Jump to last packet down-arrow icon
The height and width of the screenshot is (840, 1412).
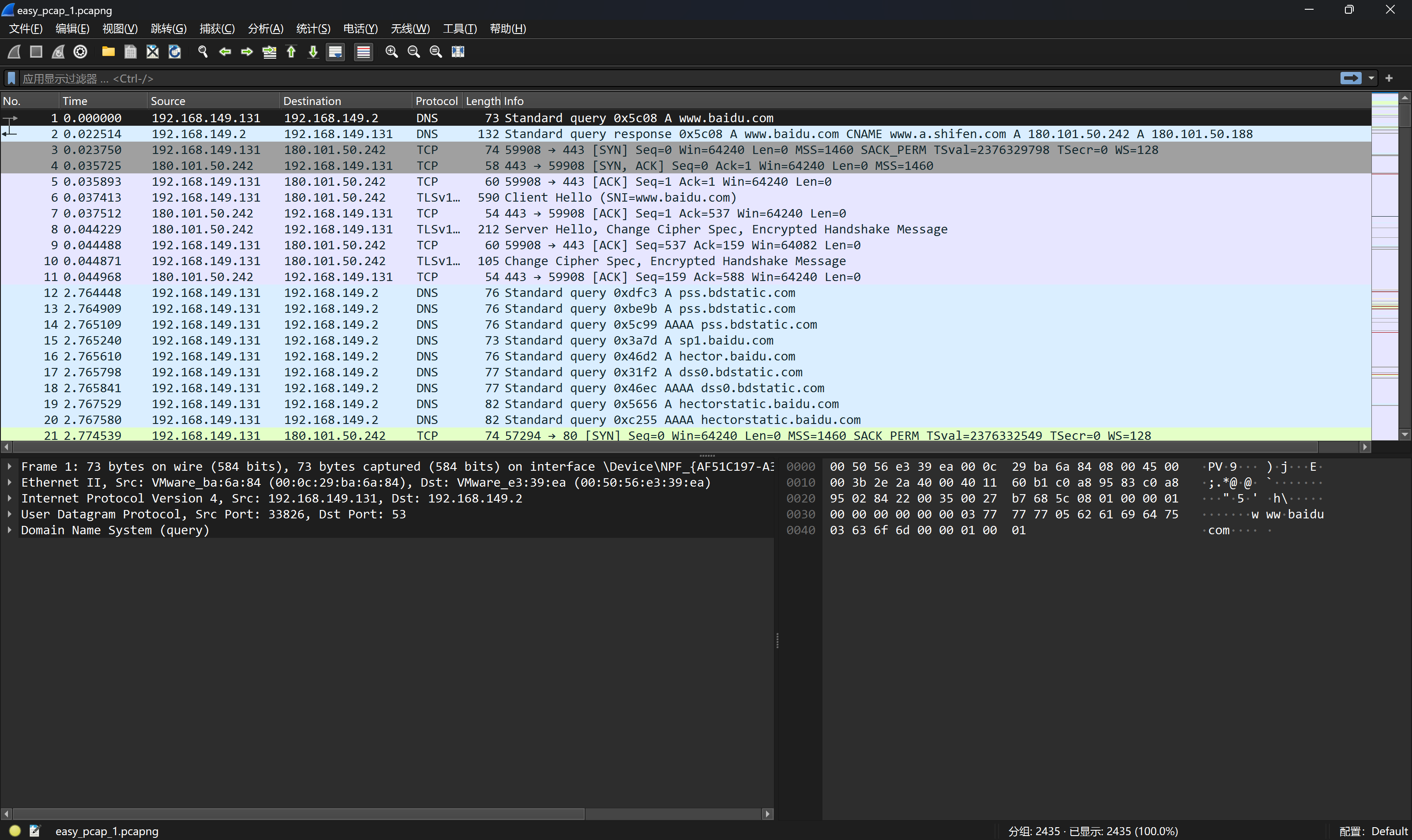[x=313, y=52]
